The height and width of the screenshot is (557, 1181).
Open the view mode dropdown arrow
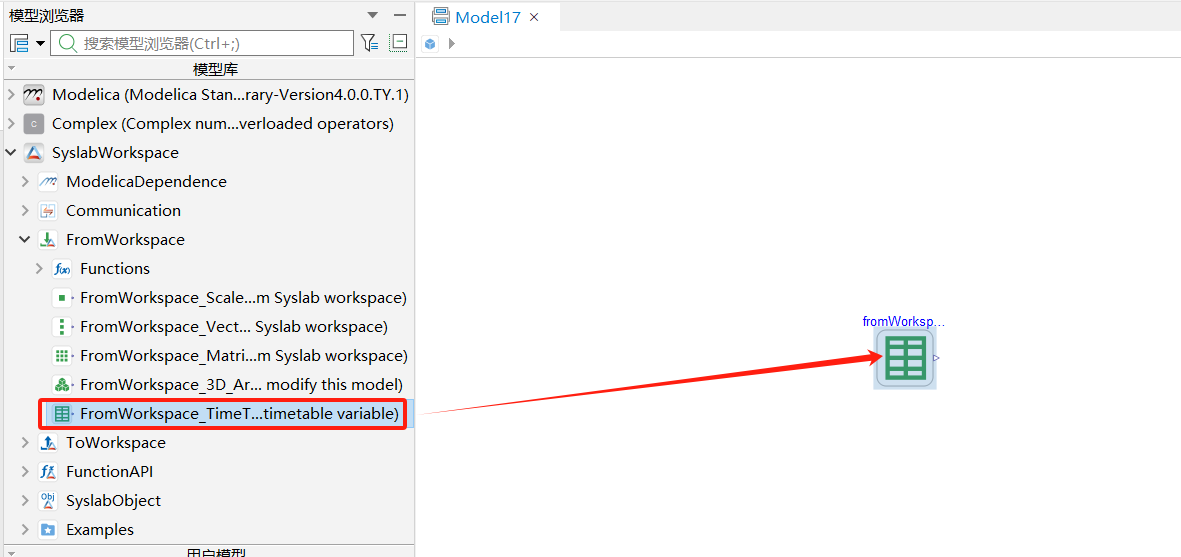tap(40, 44)
